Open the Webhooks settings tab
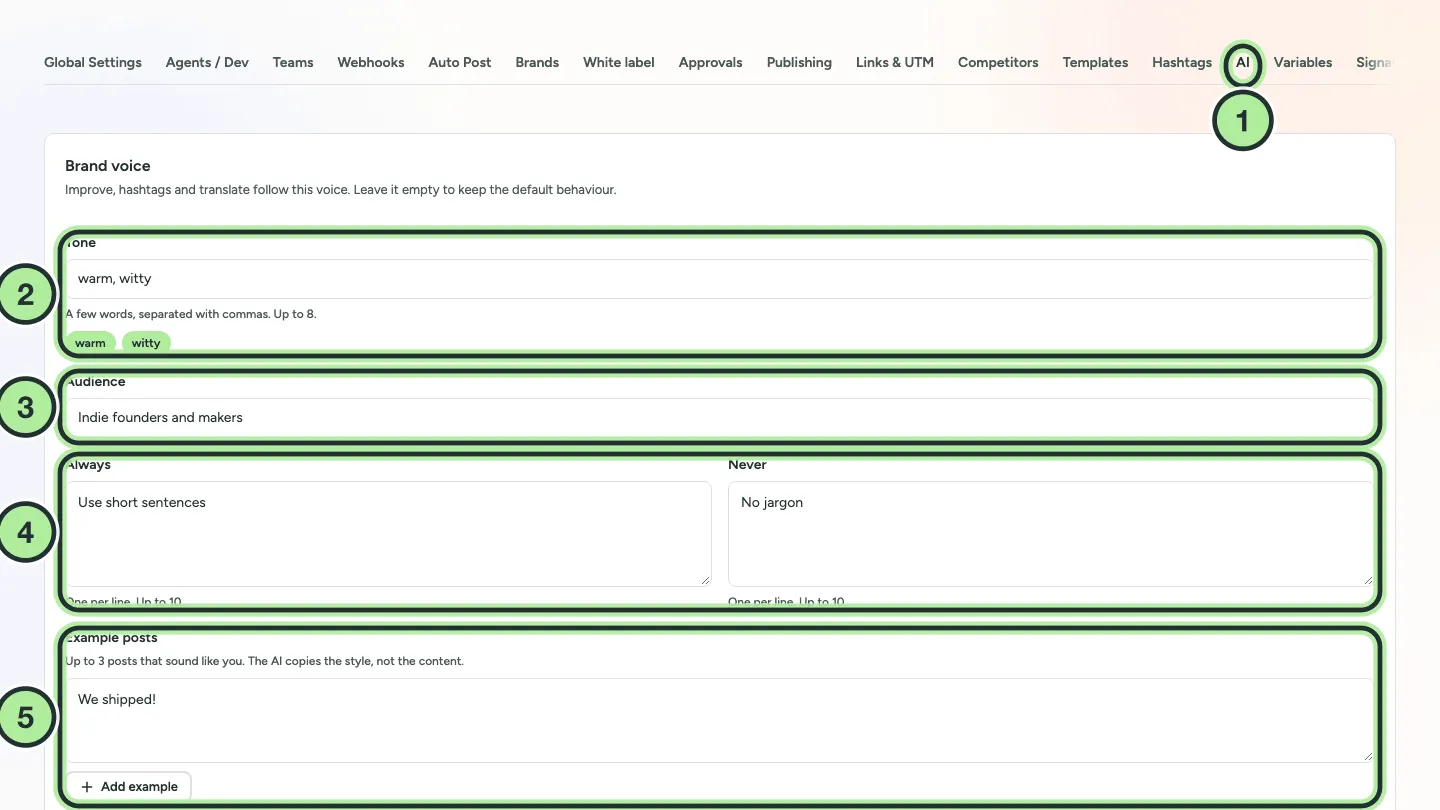Viewport: 1440px width, 810px height. (x=371, y=62)
